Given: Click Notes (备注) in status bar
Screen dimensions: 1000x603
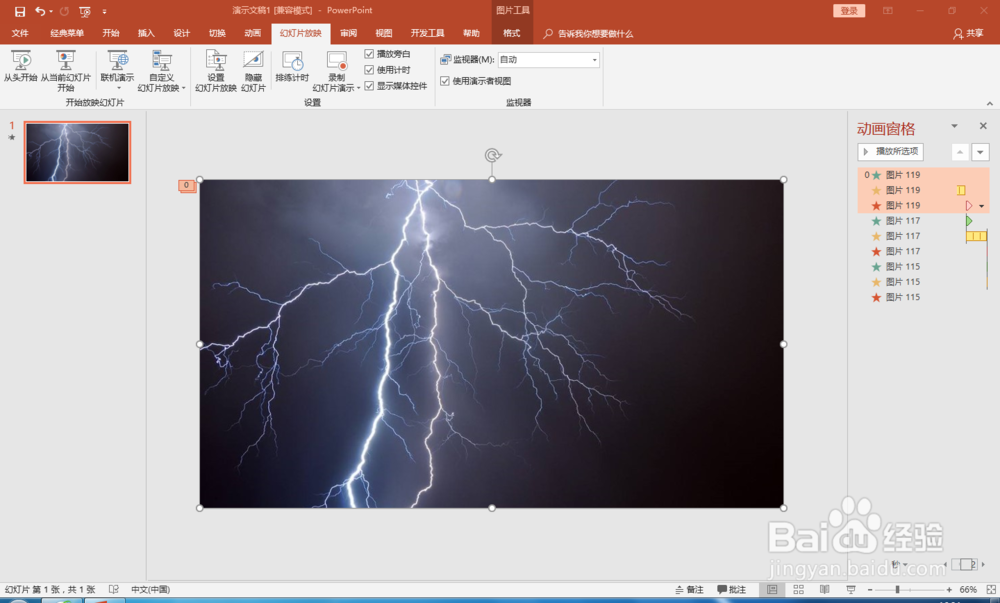Looking at the screenshot, I should pos(689,590).
